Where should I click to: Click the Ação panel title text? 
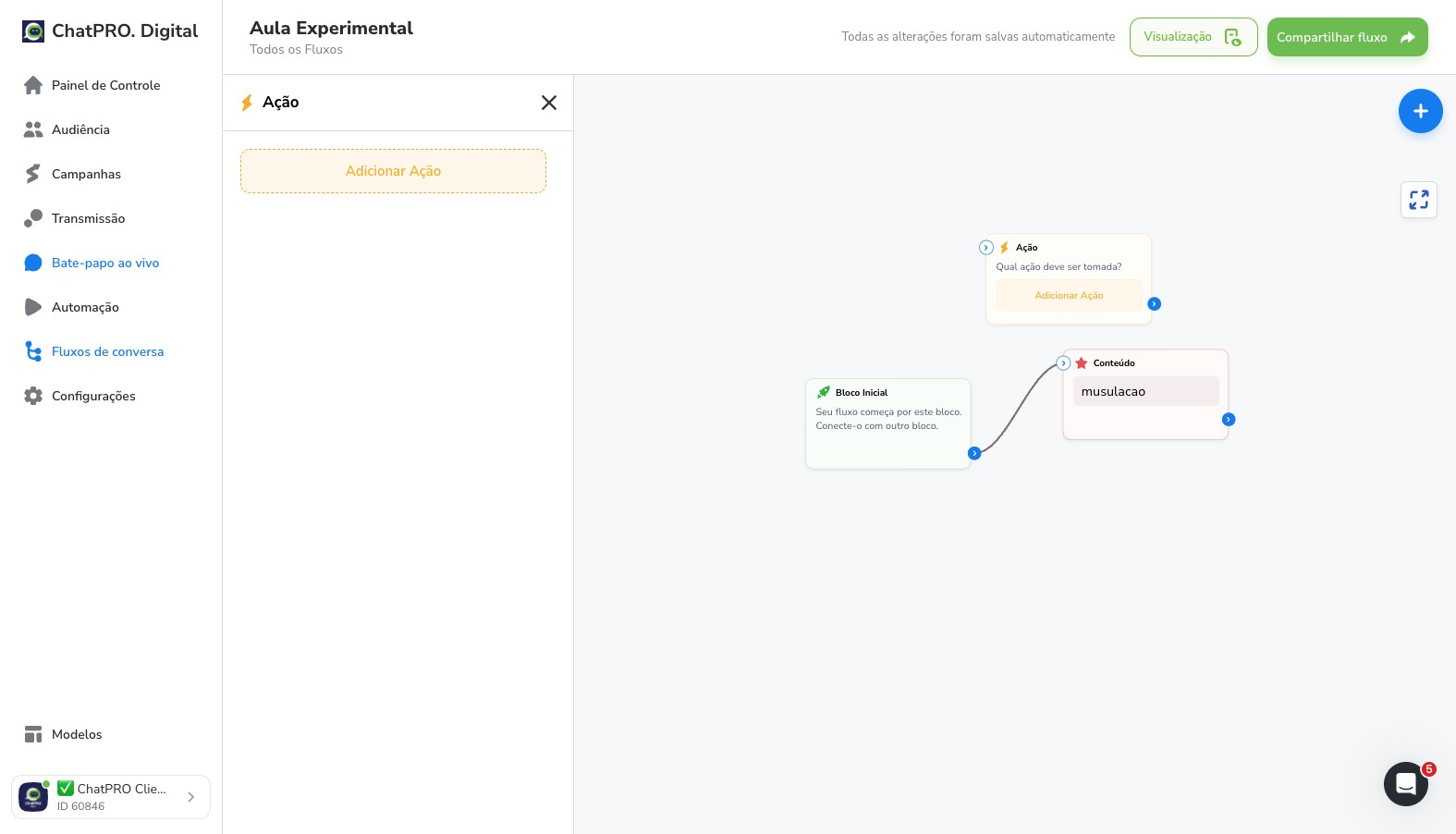click(x=280, y=102)
